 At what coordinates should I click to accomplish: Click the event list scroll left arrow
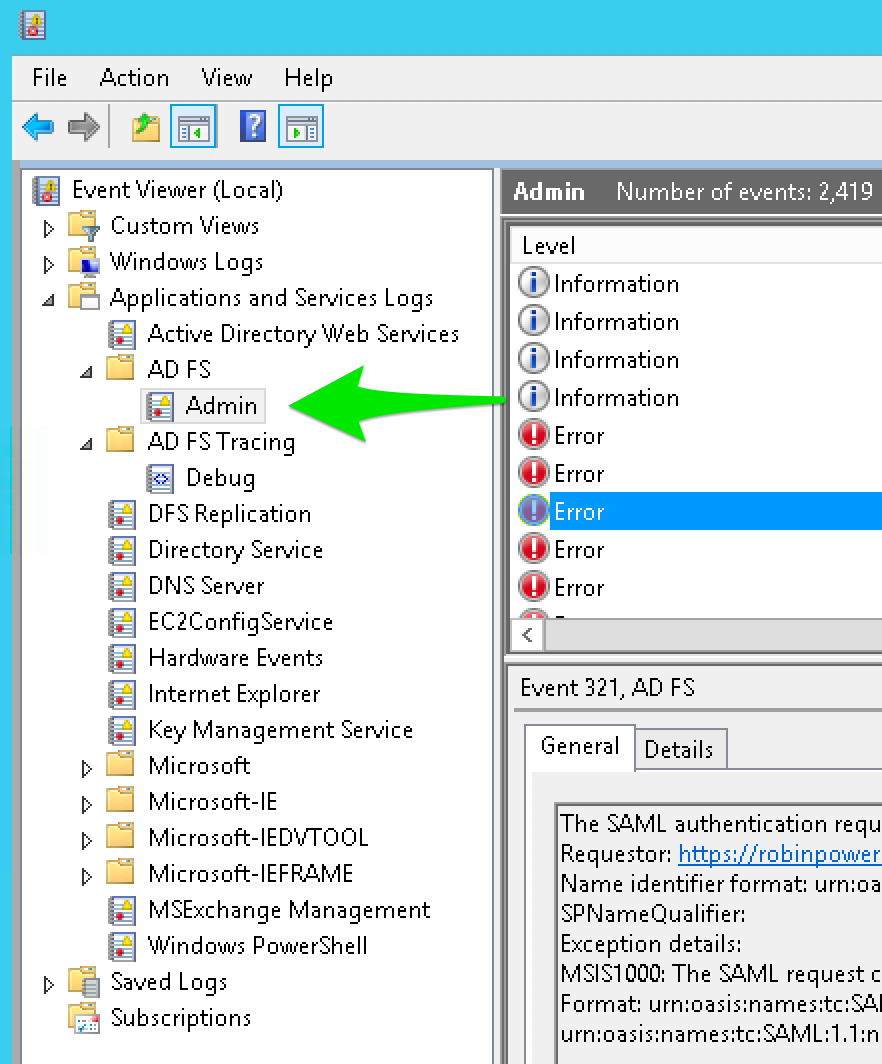528,636
